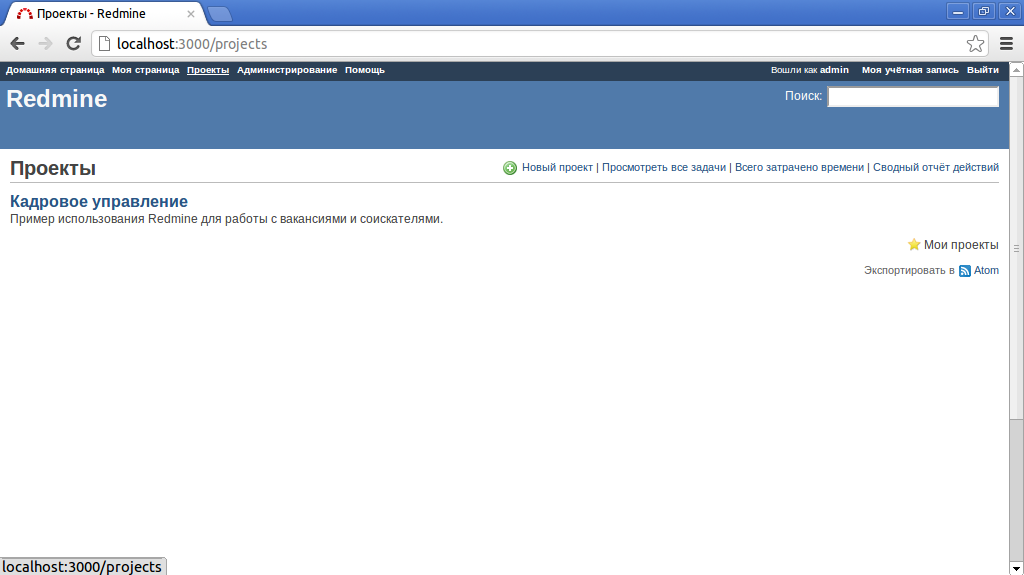Click Всего затрачено времени link
The height and width of the screenshot is (575, 1024).
coord(799,167)
